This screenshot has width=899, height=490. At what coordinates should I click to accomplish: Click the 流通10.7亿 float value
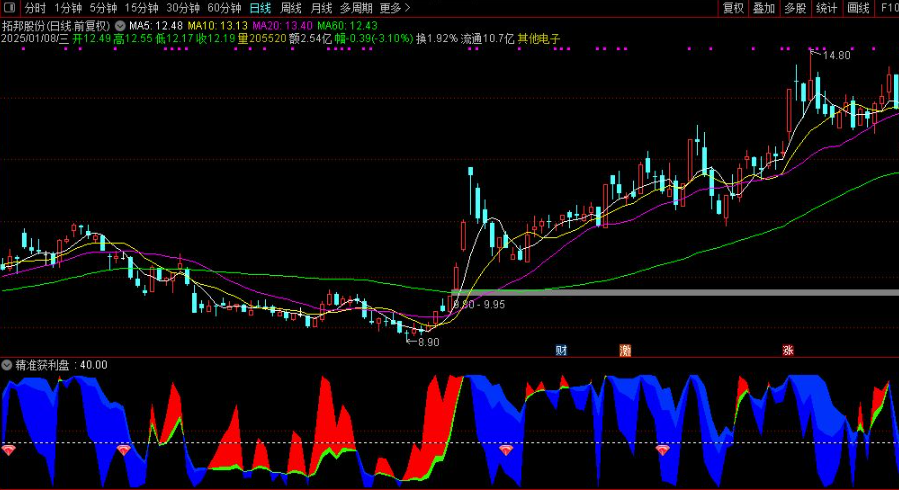487,38
